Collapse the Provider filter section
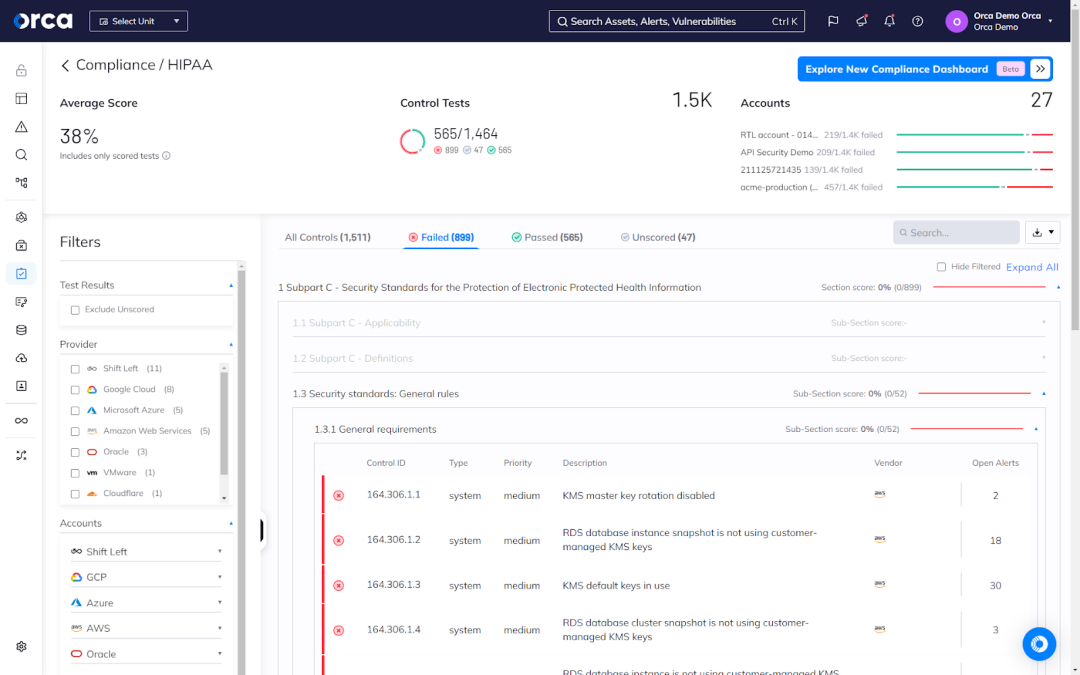Screen dimensions: 1080x675 [x=231, y=344]
